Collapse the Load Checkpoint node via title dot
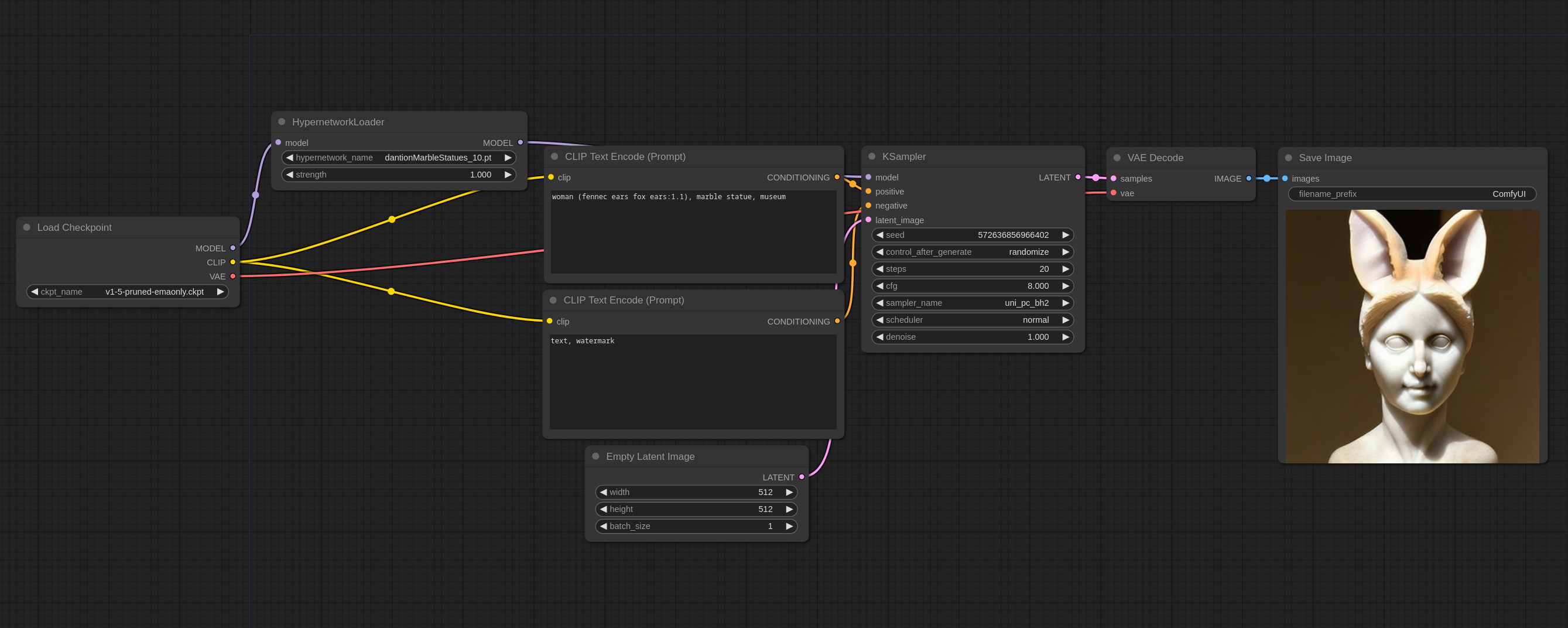1568x628 pixels. (x=27, y=227)
